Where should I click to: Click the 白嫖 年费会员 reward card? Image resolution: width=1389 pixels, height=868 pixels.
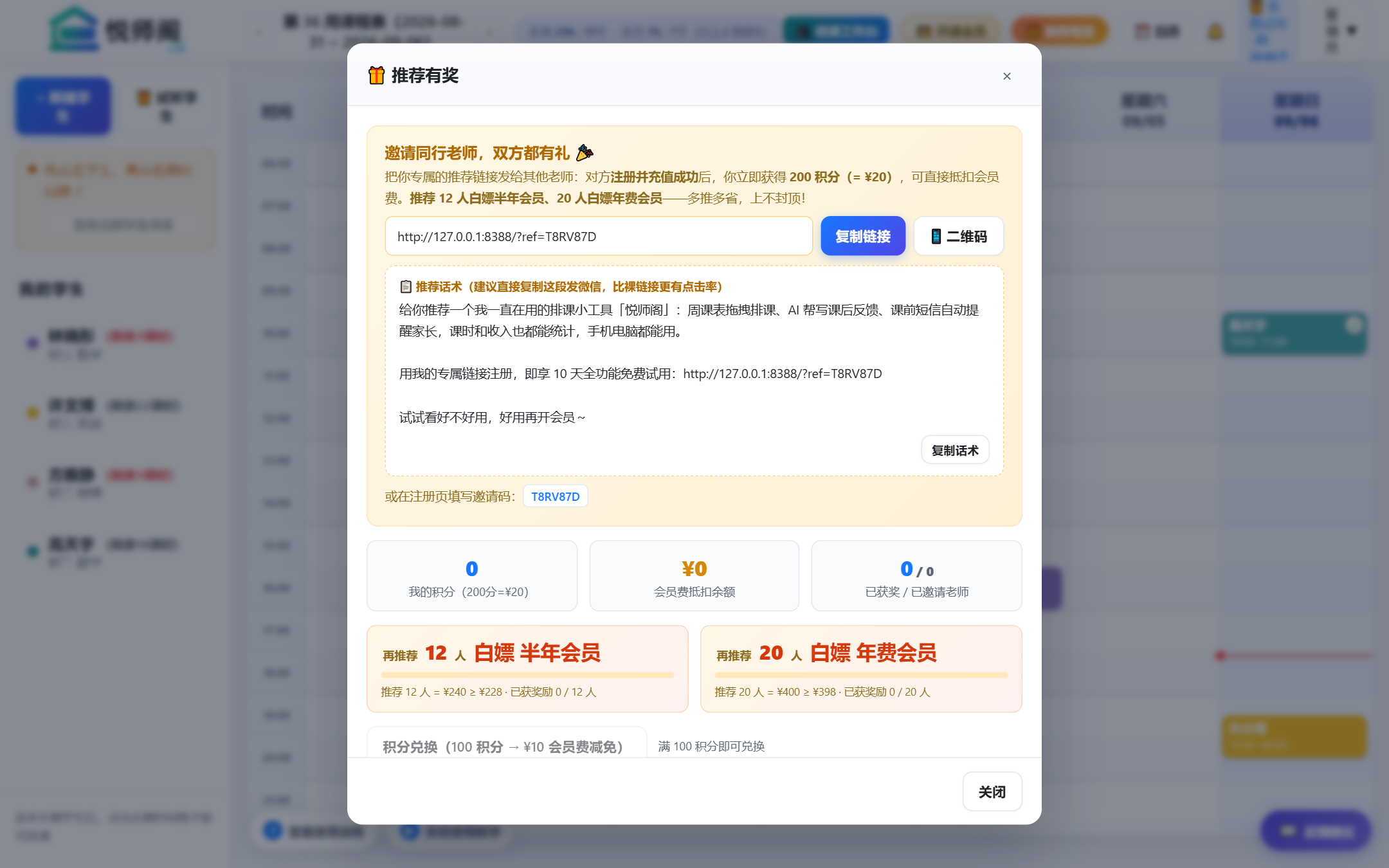pyautogui.click(x=861, y=669)
